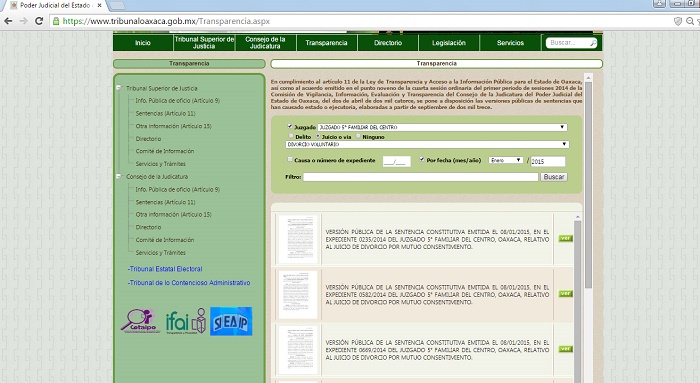The height and width of the screenshot is (383, 700).
Task: Click the search magnifier in the Buscar box
Action: (x=593, y=43)
